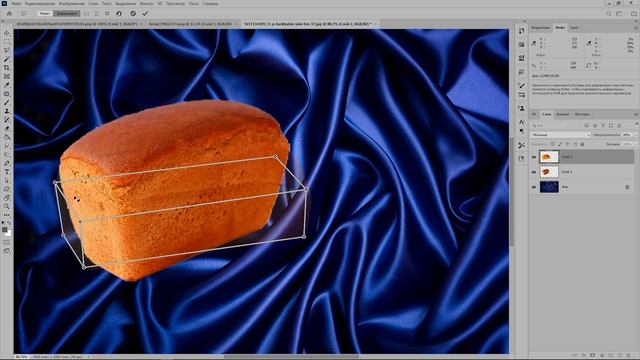Open the Info panel flyout menu
The image size is (640, 360).
coord(636,28)
